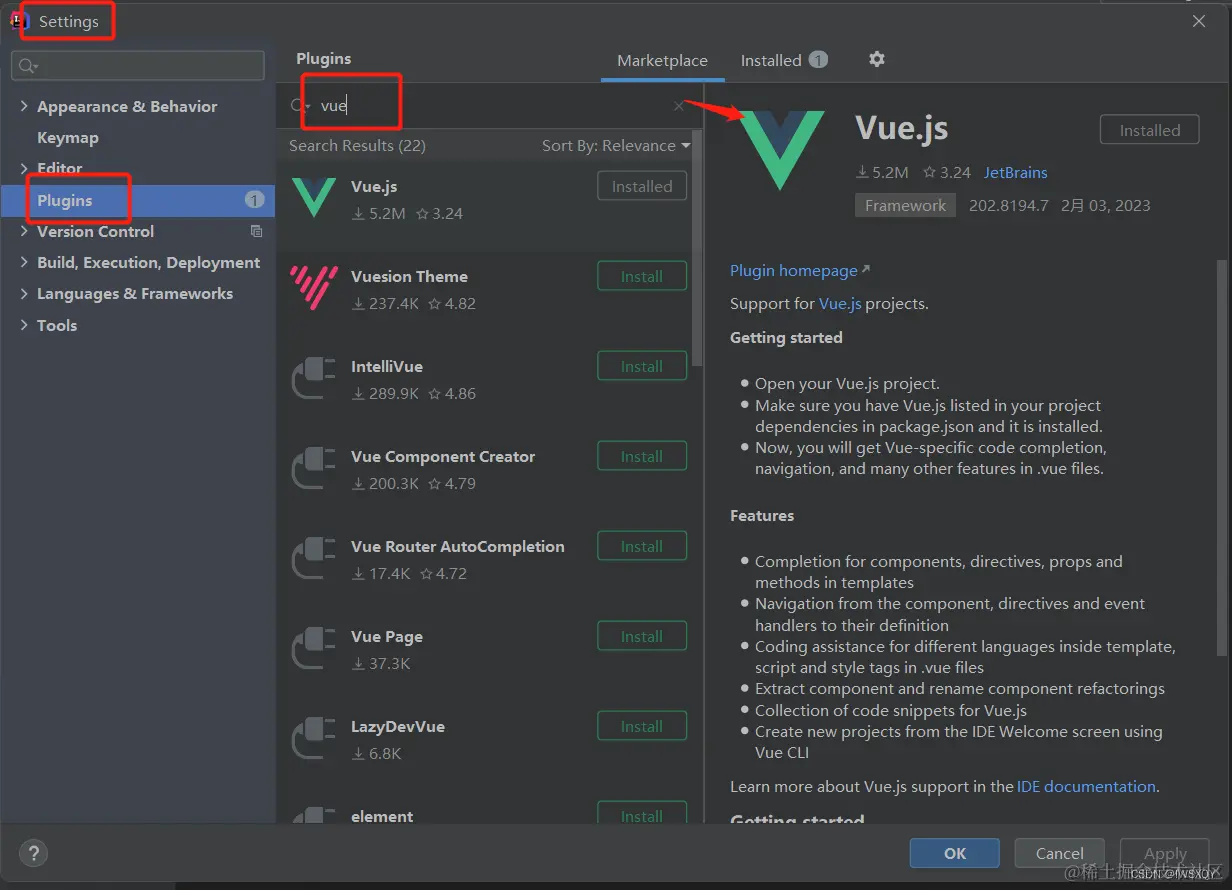1232x890 pixels.
Task: Click the Vuesion Theme plugin icon
Action: 313,288
